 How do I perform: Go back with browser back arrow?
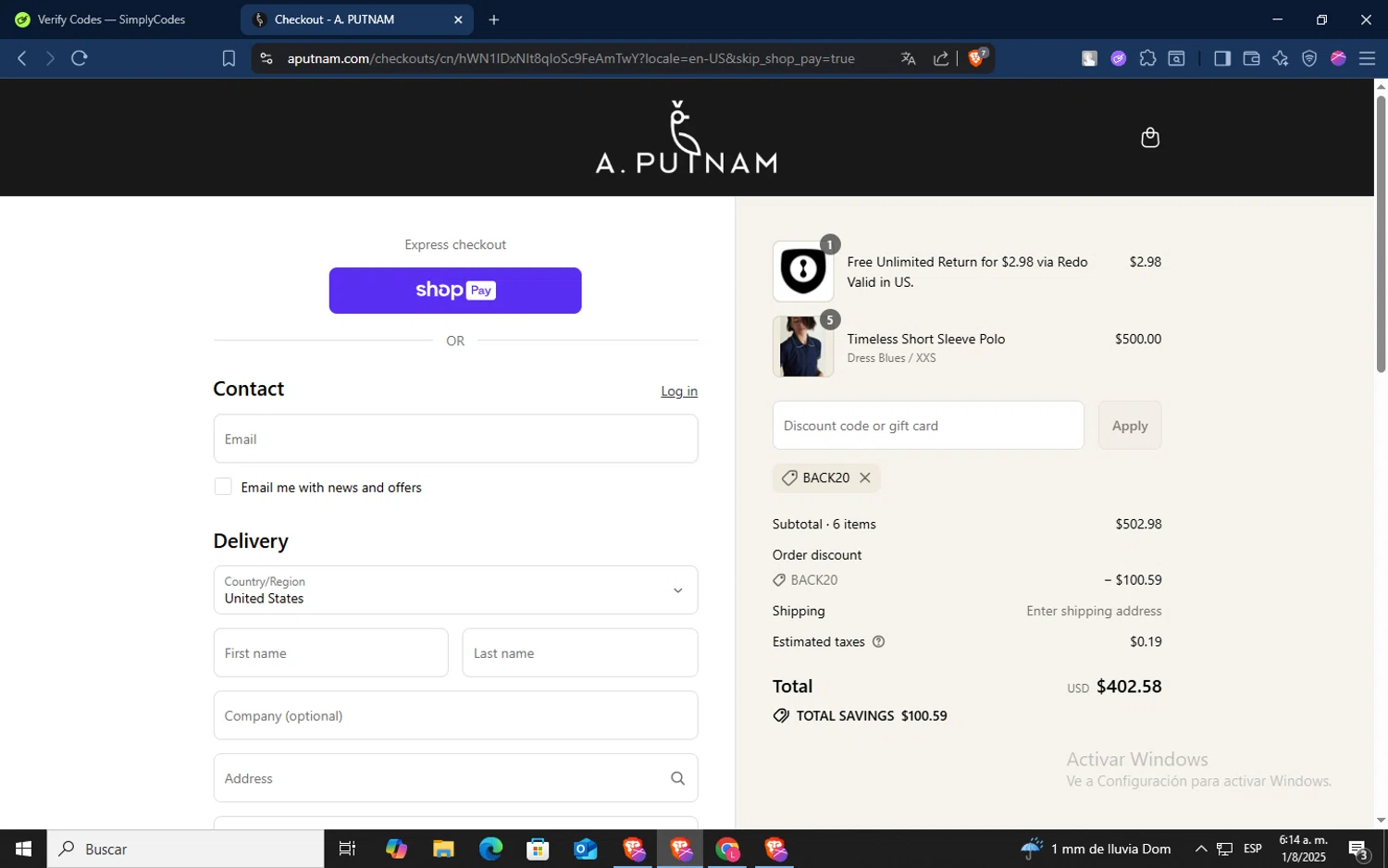(22, 58)
